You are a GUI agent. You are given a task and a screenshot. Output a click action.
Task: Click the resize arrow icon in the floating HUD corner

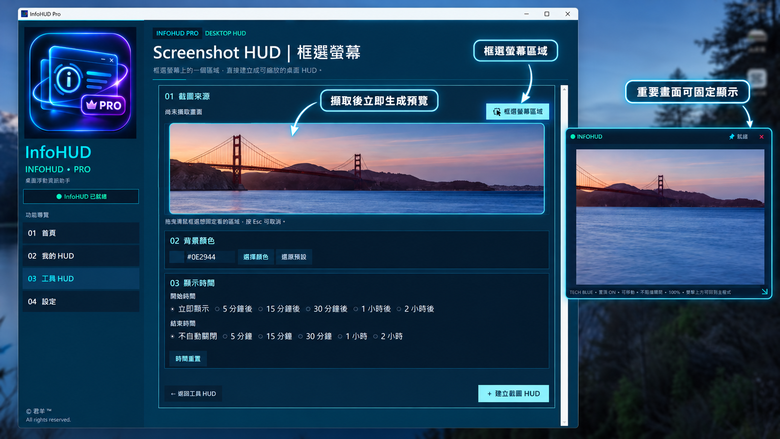click(x=765, y=292)
